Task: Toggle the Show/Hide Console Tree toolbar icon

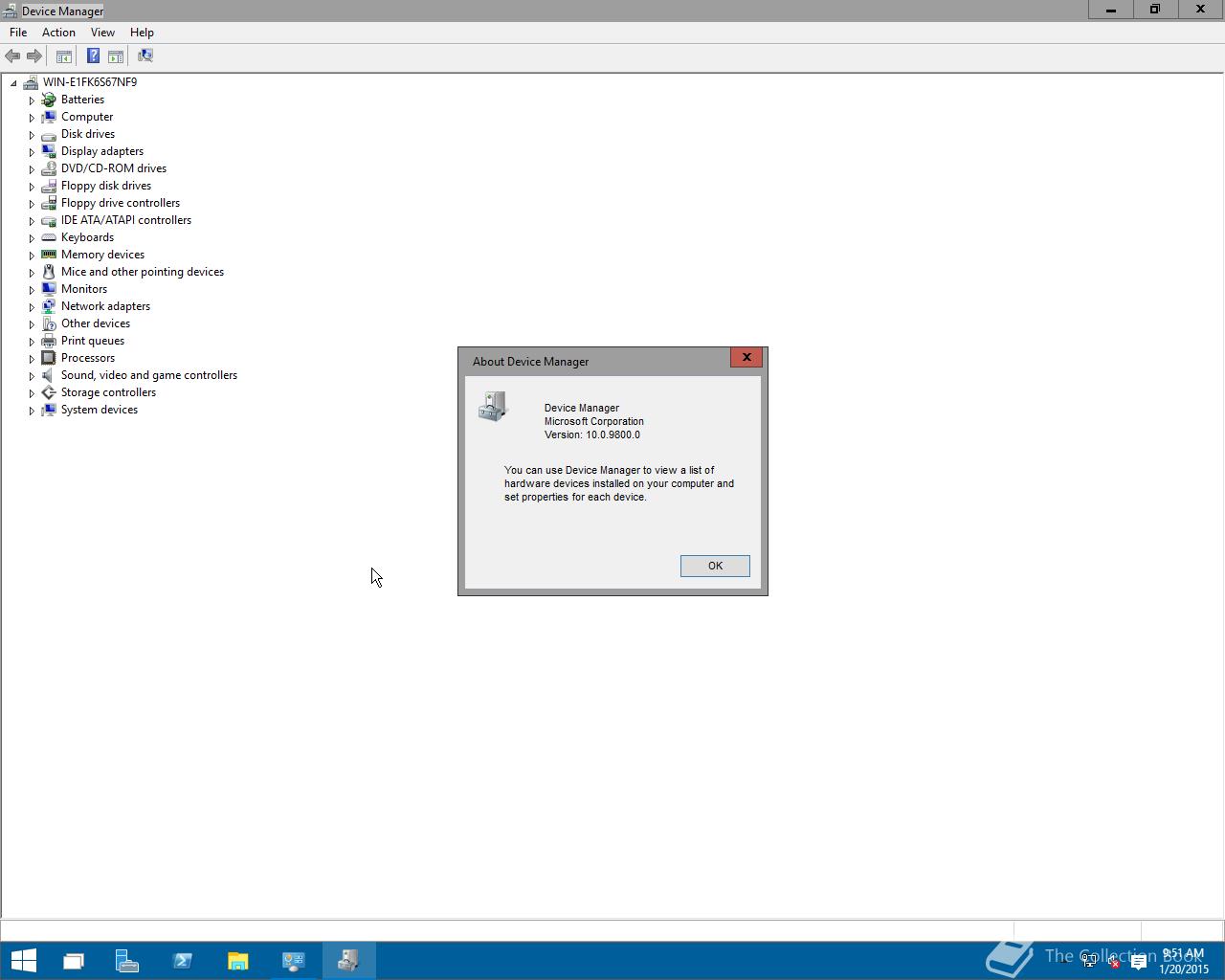Action: [64, 56]
